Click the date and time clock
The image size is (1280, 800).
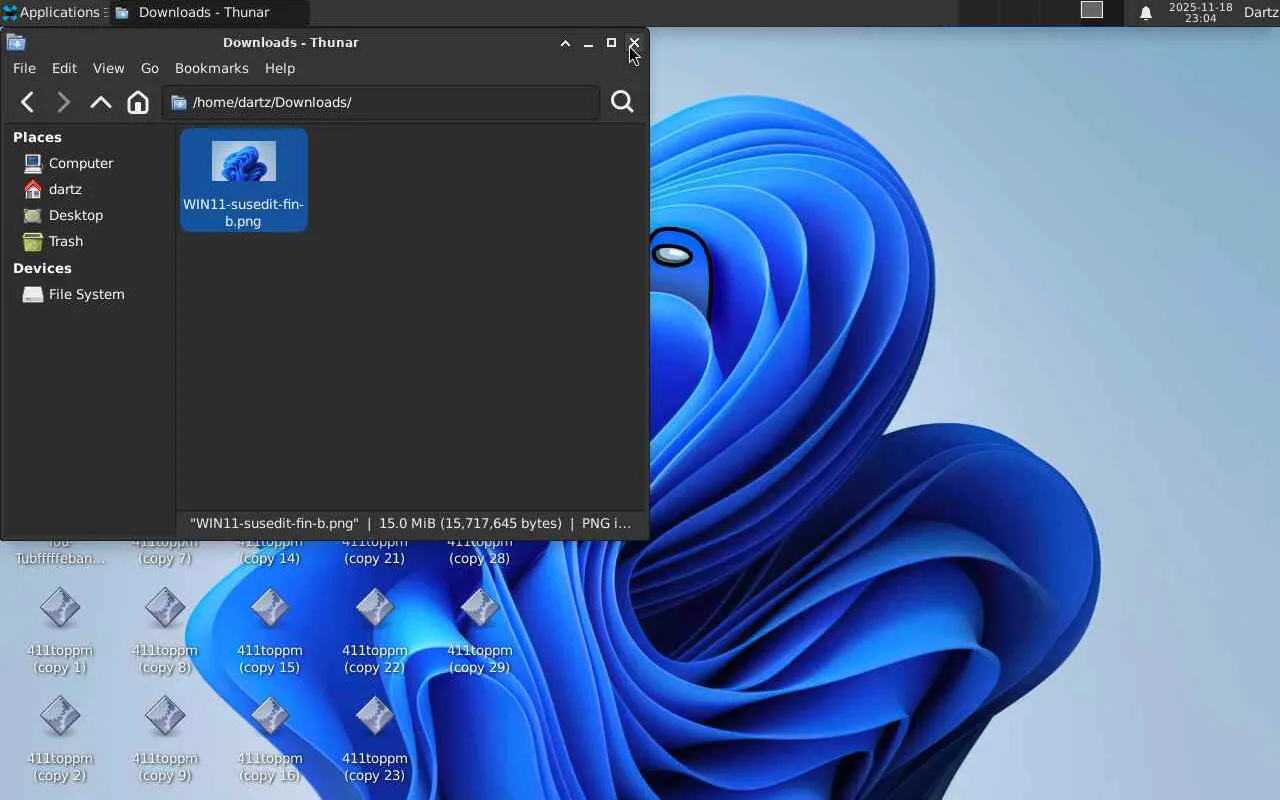pyautogui.click(x=1200, y=13)
